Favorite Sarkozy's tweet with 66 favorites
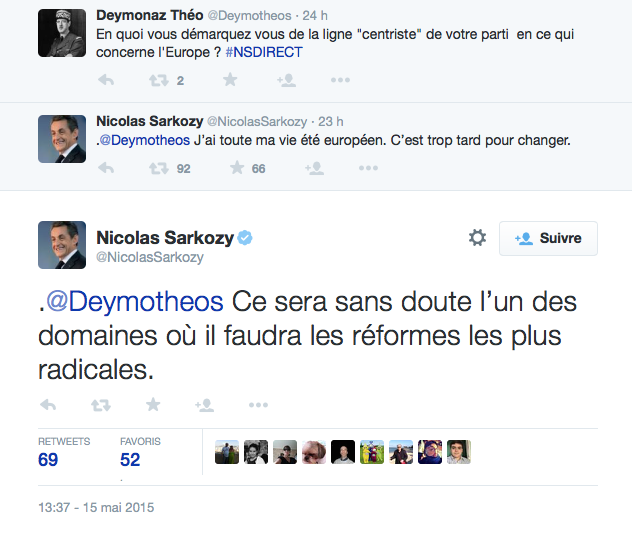The image size is (632, 544). [x=237, y=168]
